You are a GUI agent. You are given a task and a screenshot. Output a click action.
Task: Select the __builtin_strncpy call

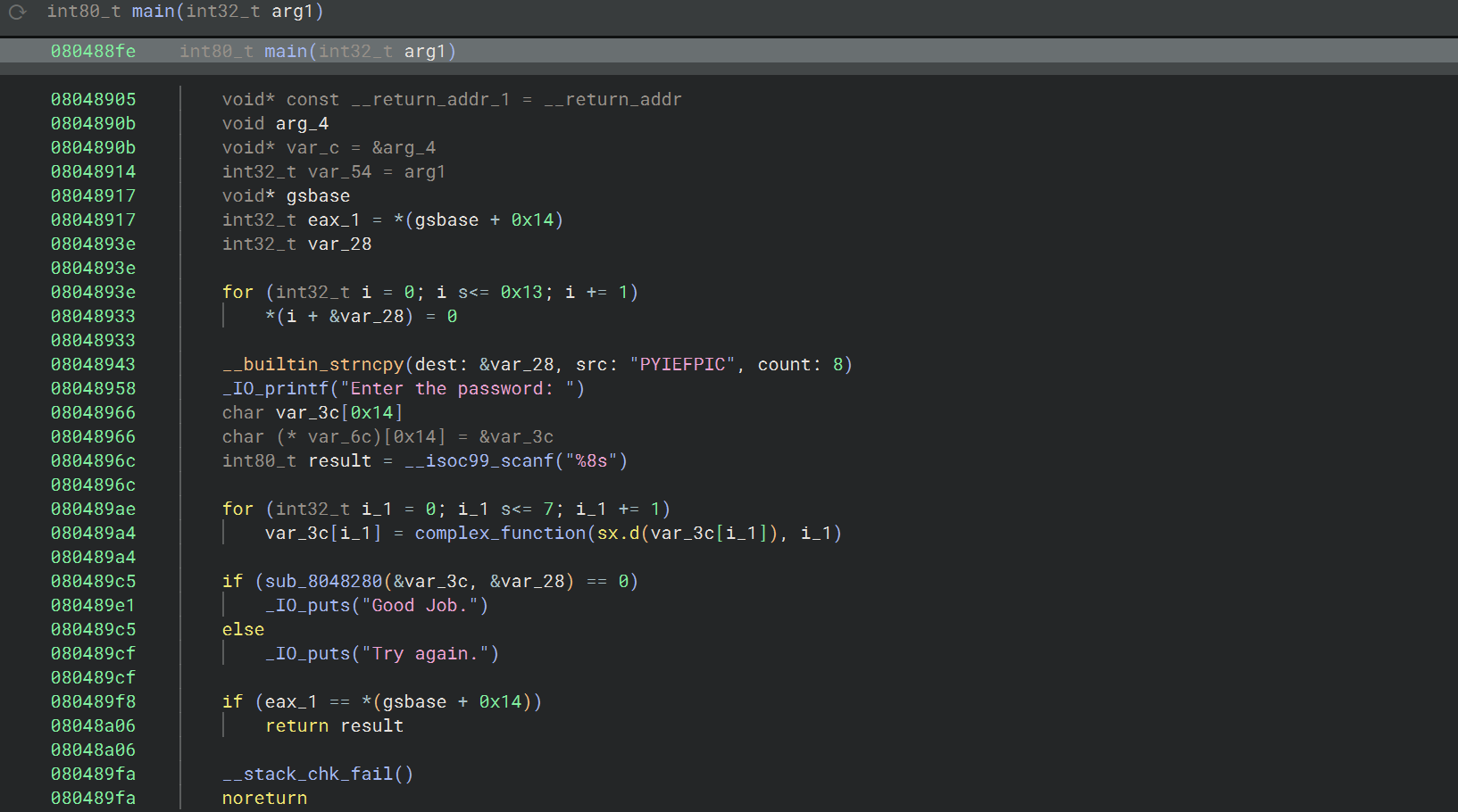pyautogui.click(x=312, y=364)
